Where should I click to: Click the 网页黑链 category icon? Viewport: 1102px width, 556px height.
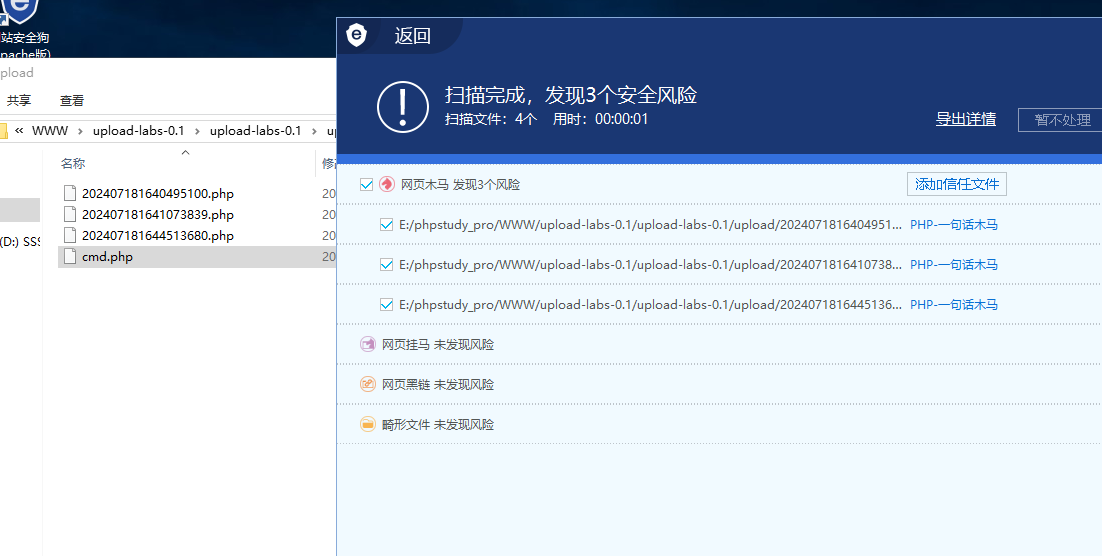click(x=368, y=384)
